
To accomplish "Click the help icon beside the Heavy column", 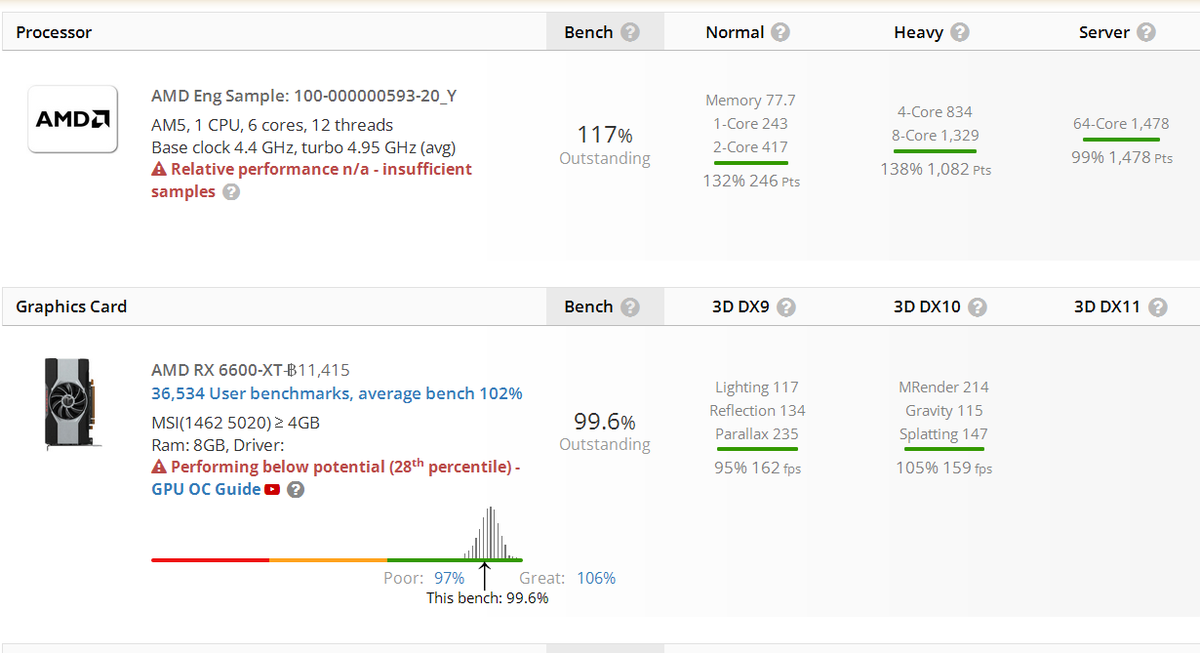I will click(961, 31).
